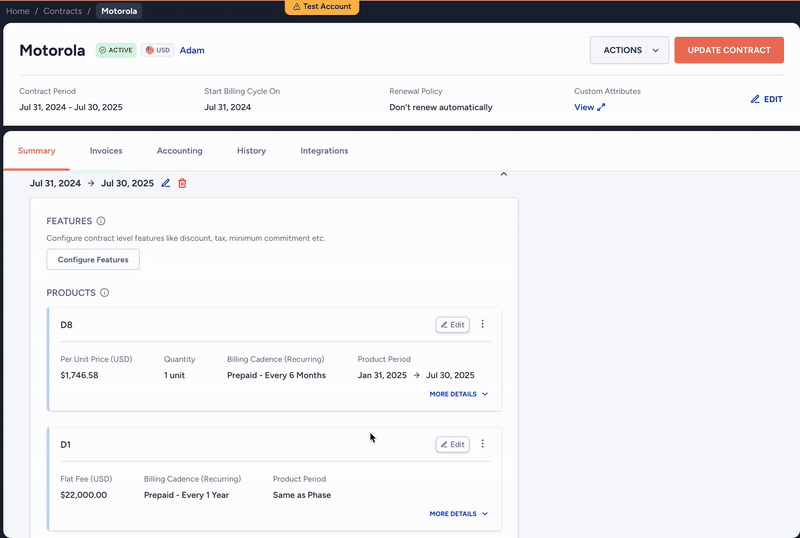The image size is (800, 538).
Task: Open the three-dot menu for product D1
Action: coord(483,444)
